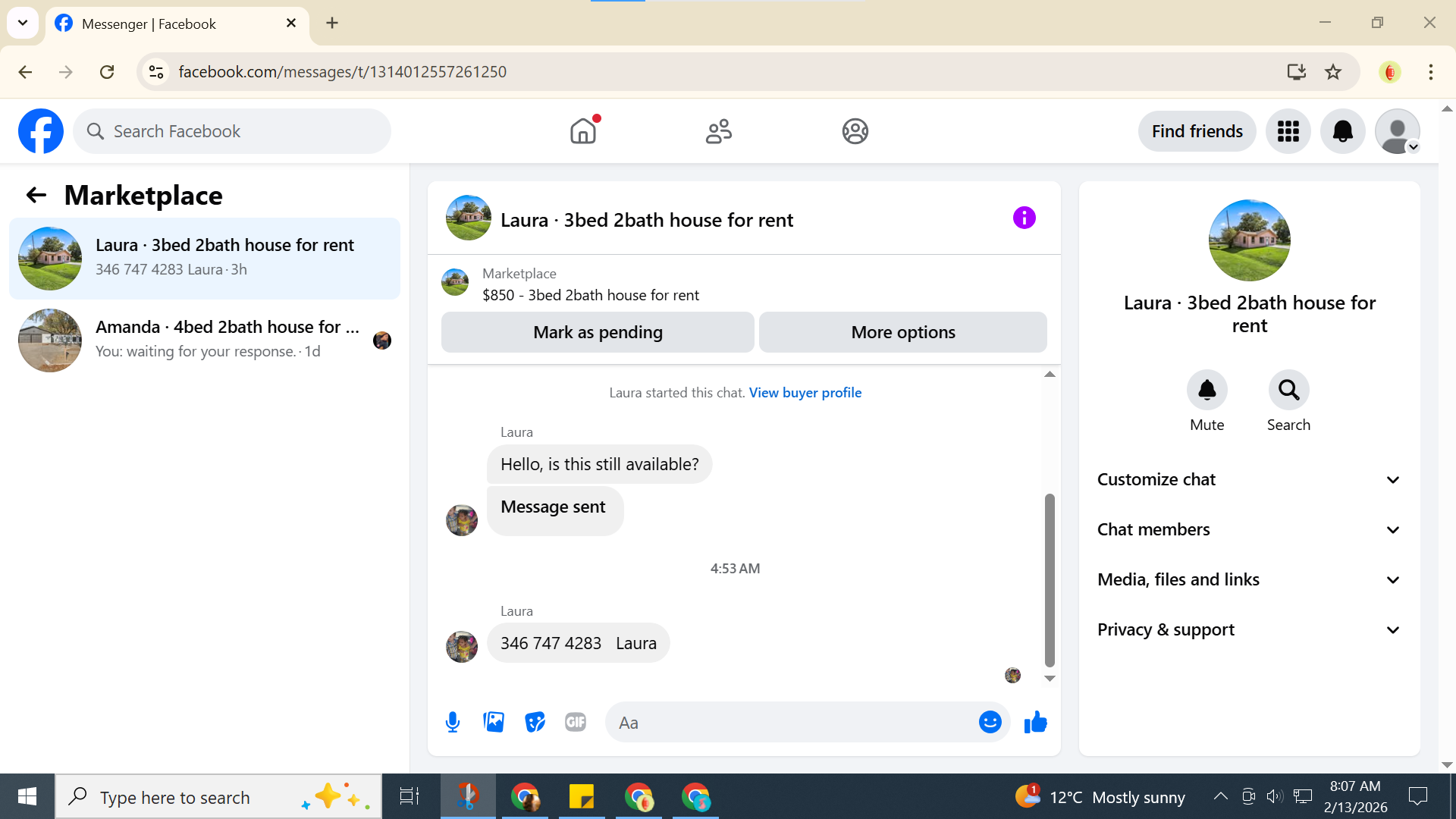Open conversation information purple icon
The image size is (1456, 819).
(x=1024, y=218)
